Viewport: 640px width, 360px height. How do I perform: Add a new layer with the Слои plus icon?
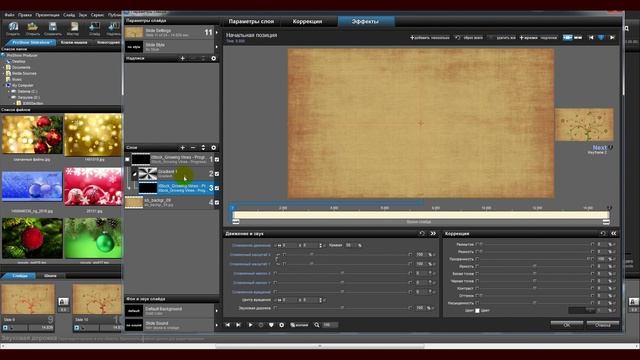(182, 147)
